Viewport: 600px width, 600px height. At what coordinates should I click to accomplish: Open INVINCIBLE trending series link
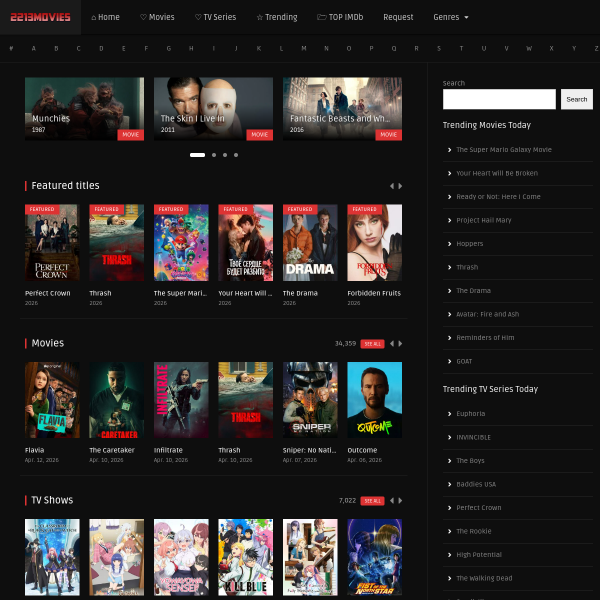click(473, 437)
